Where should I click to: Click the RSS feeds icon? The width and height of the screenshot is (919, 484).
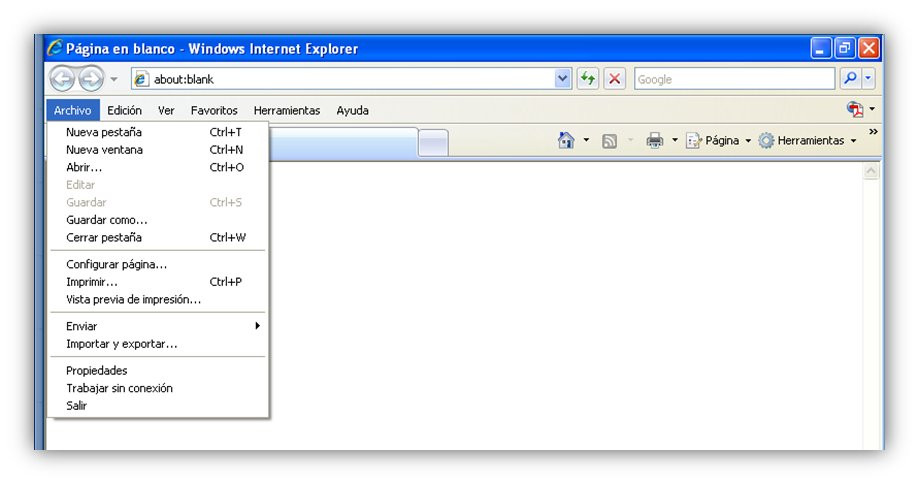coord(610,141)
